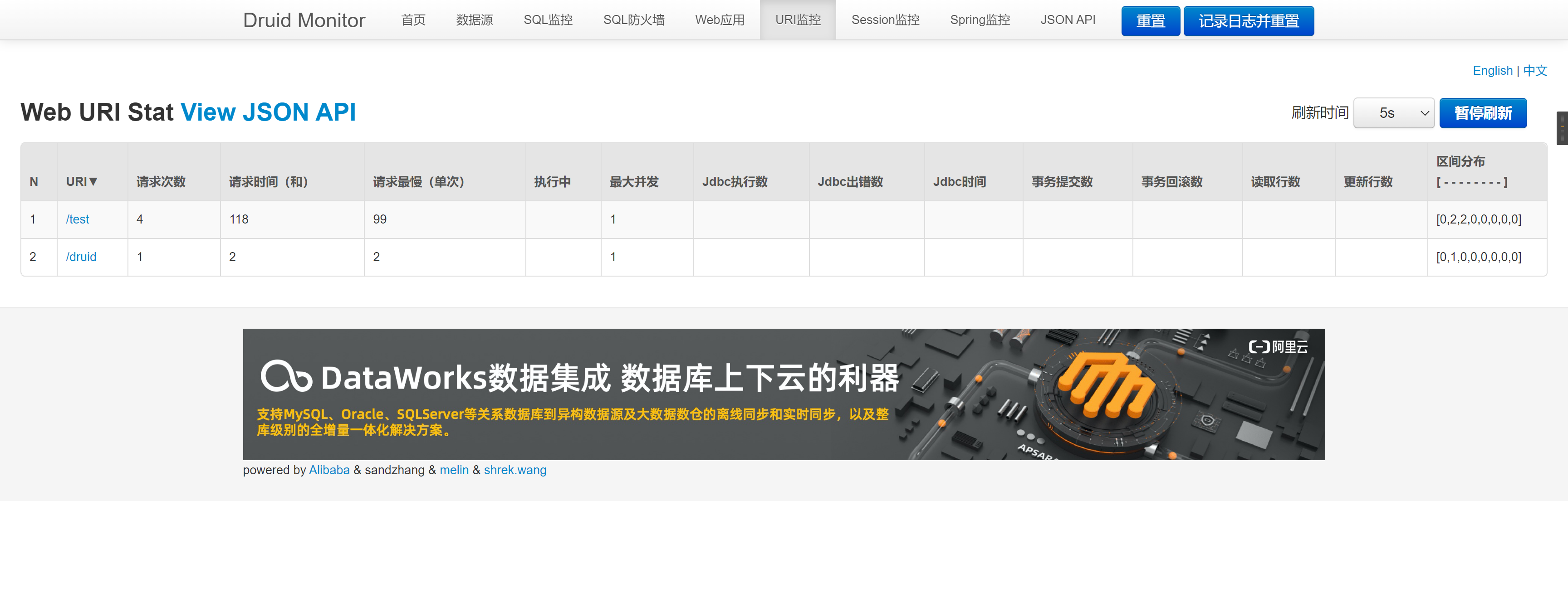
Task: Open the View JSON API link
Action: [x=269, y=112]
